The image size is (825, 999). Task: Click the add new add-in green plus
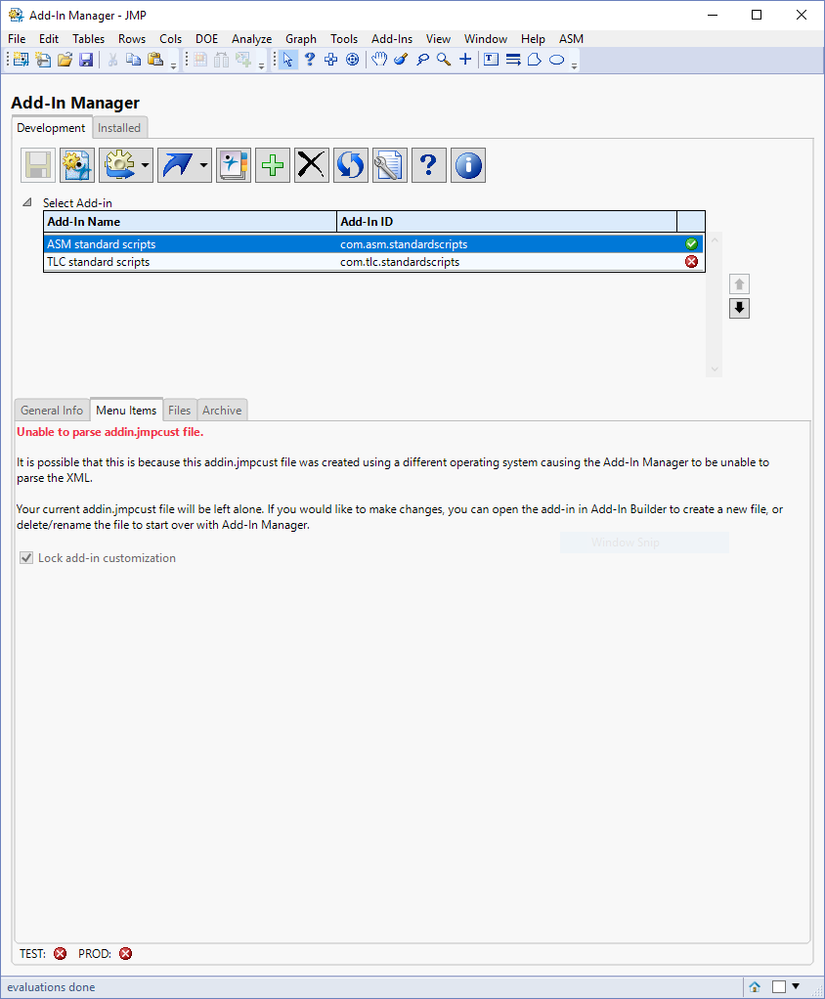click(x=273, y=166)
